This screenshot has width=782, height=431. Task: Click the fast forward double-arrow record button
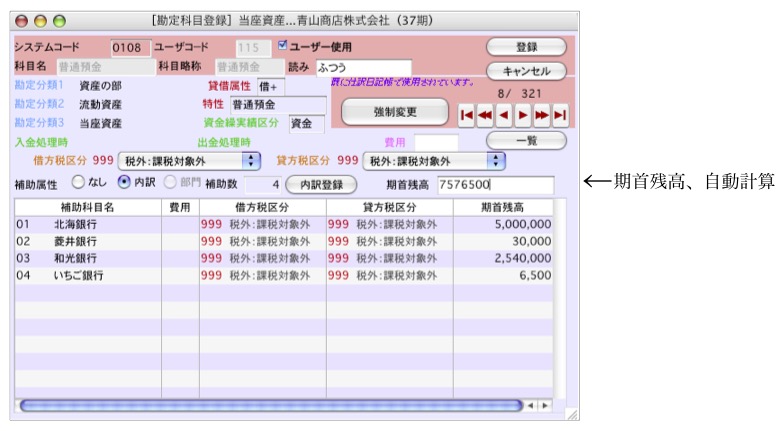point(541,115)
